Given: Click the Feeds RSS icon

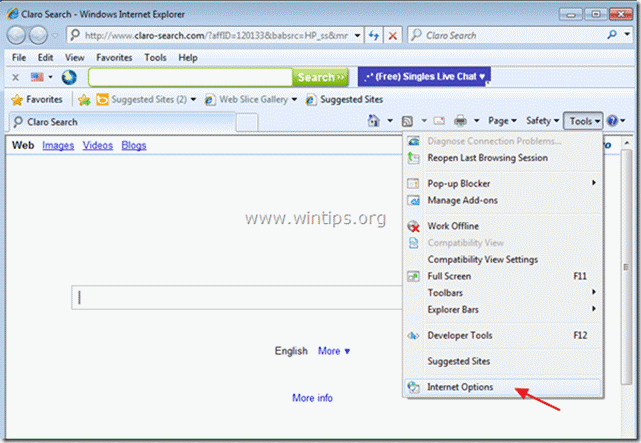Looking at the screenshot, I should pyautogui.click(x=407, y=121).
